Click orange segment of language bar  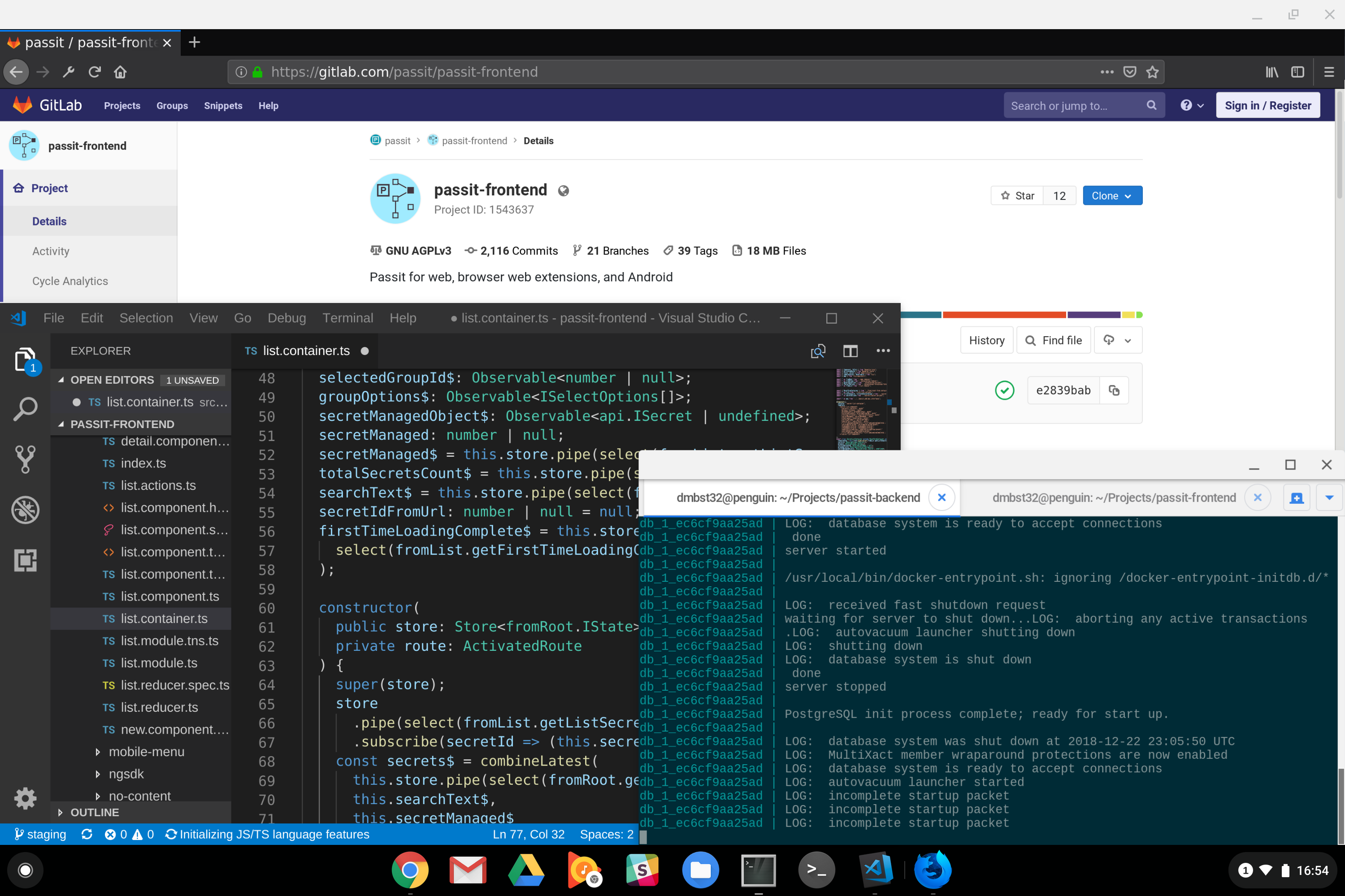tap(1004, 315)
